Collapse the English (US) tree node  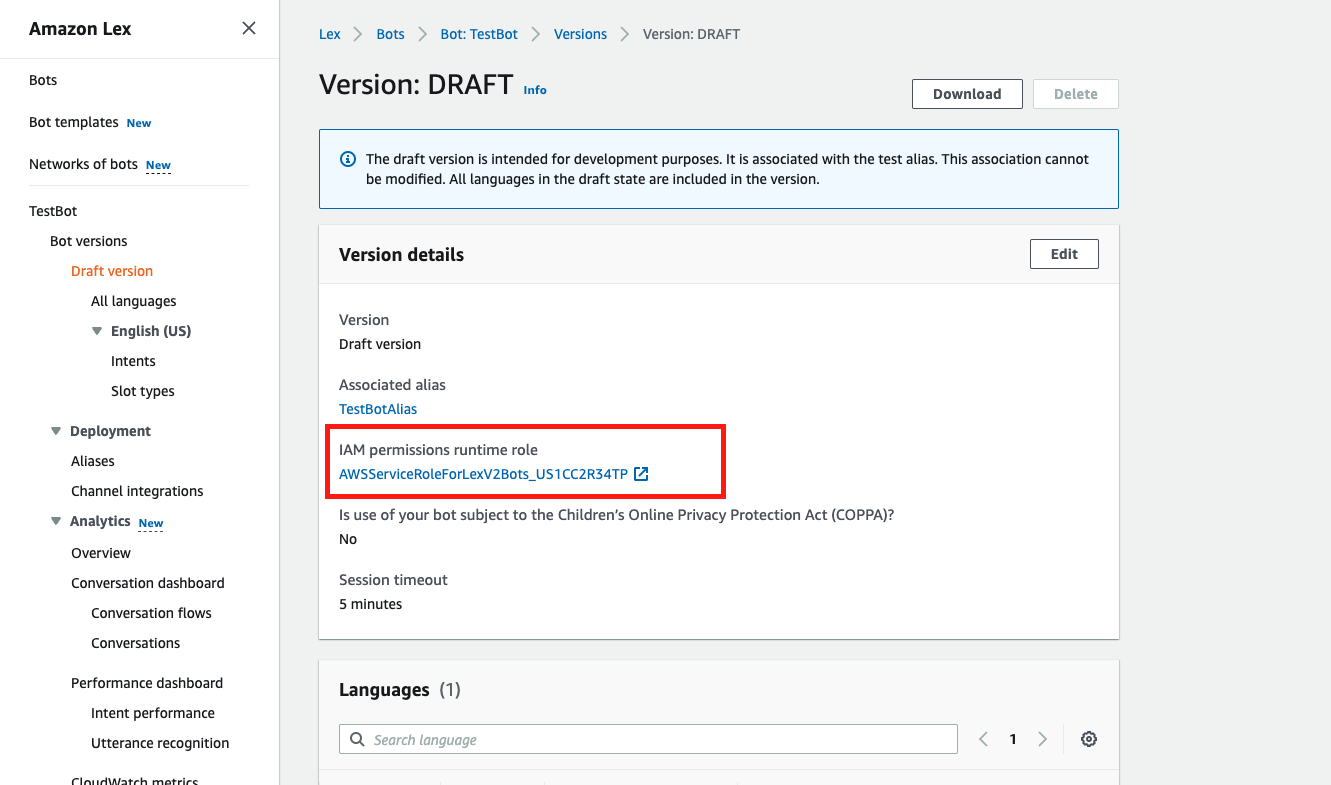click(x=97, y=331)
